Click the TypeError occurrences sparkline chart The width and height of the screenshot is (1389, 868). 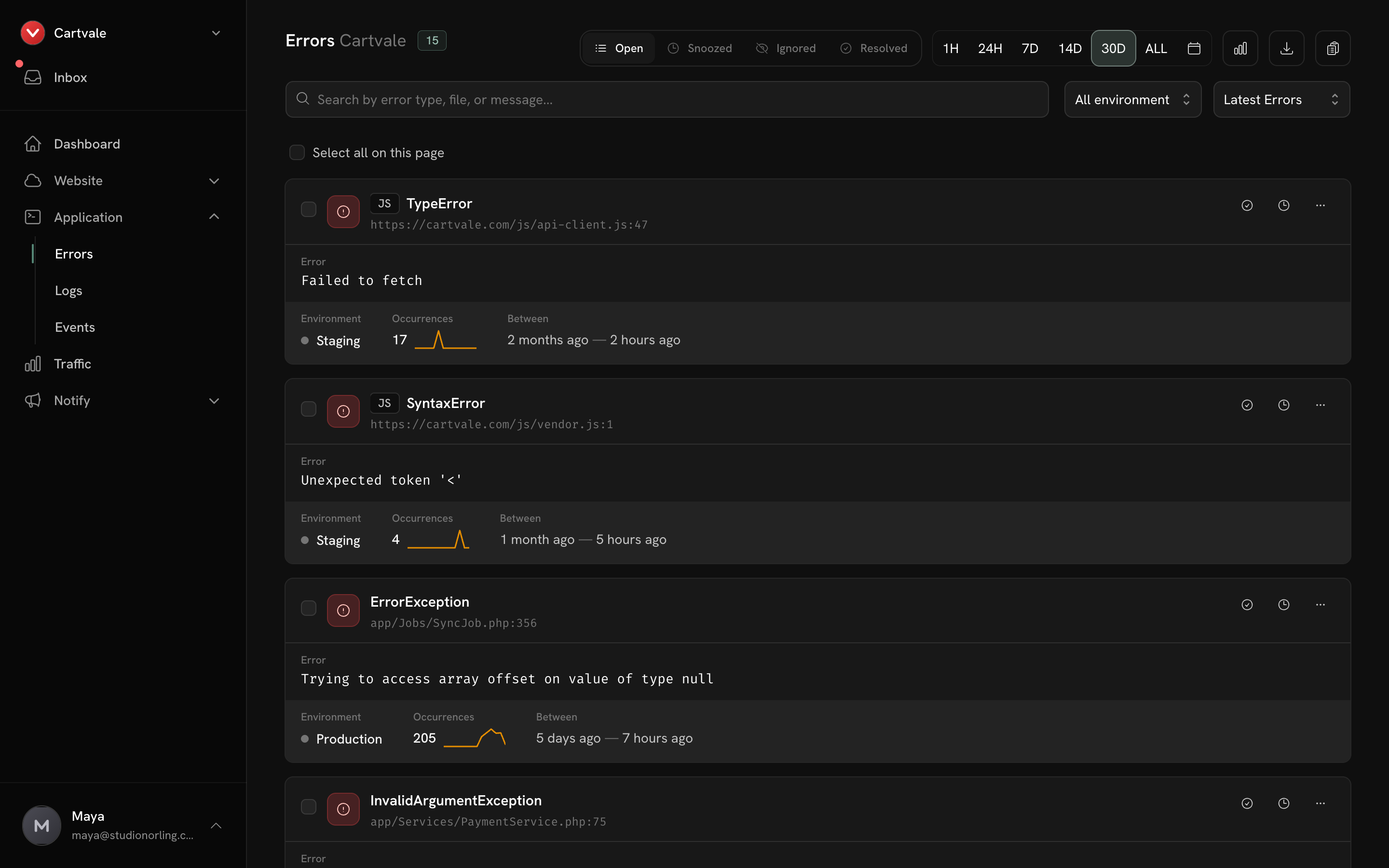click(x=446, y=340)
